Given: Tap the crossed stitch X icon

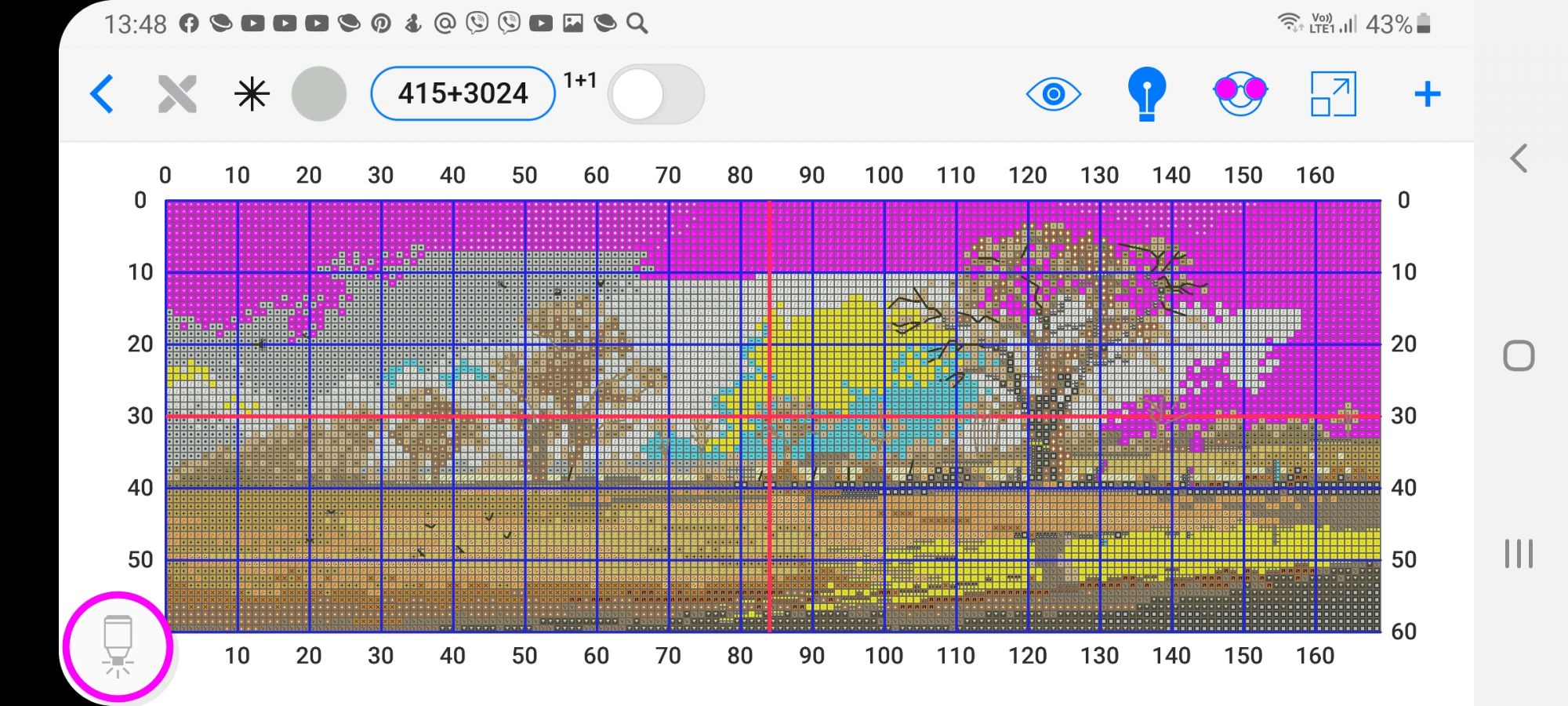Looking at the screenshot, I should click(x=177, y=94).
